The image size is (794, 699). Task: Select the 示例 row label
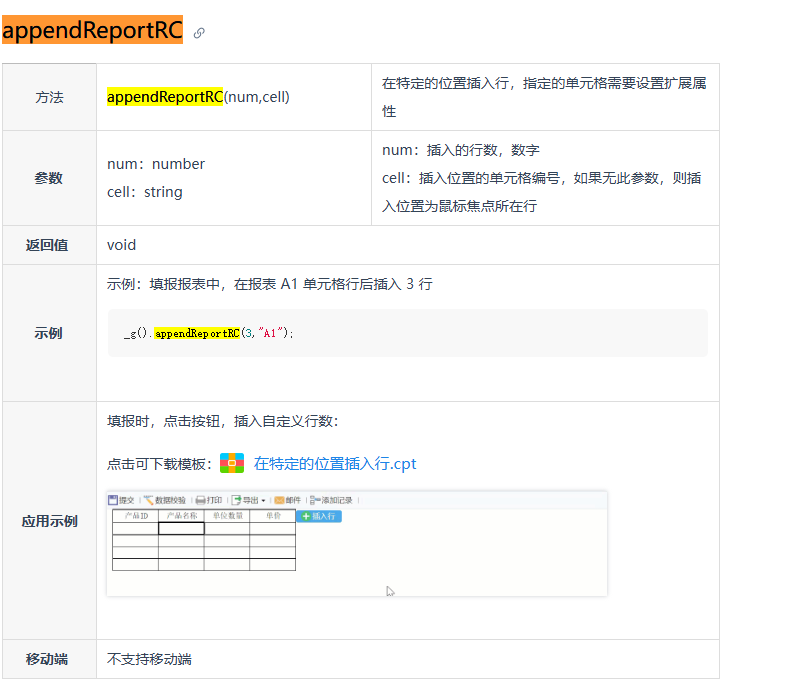49,333
